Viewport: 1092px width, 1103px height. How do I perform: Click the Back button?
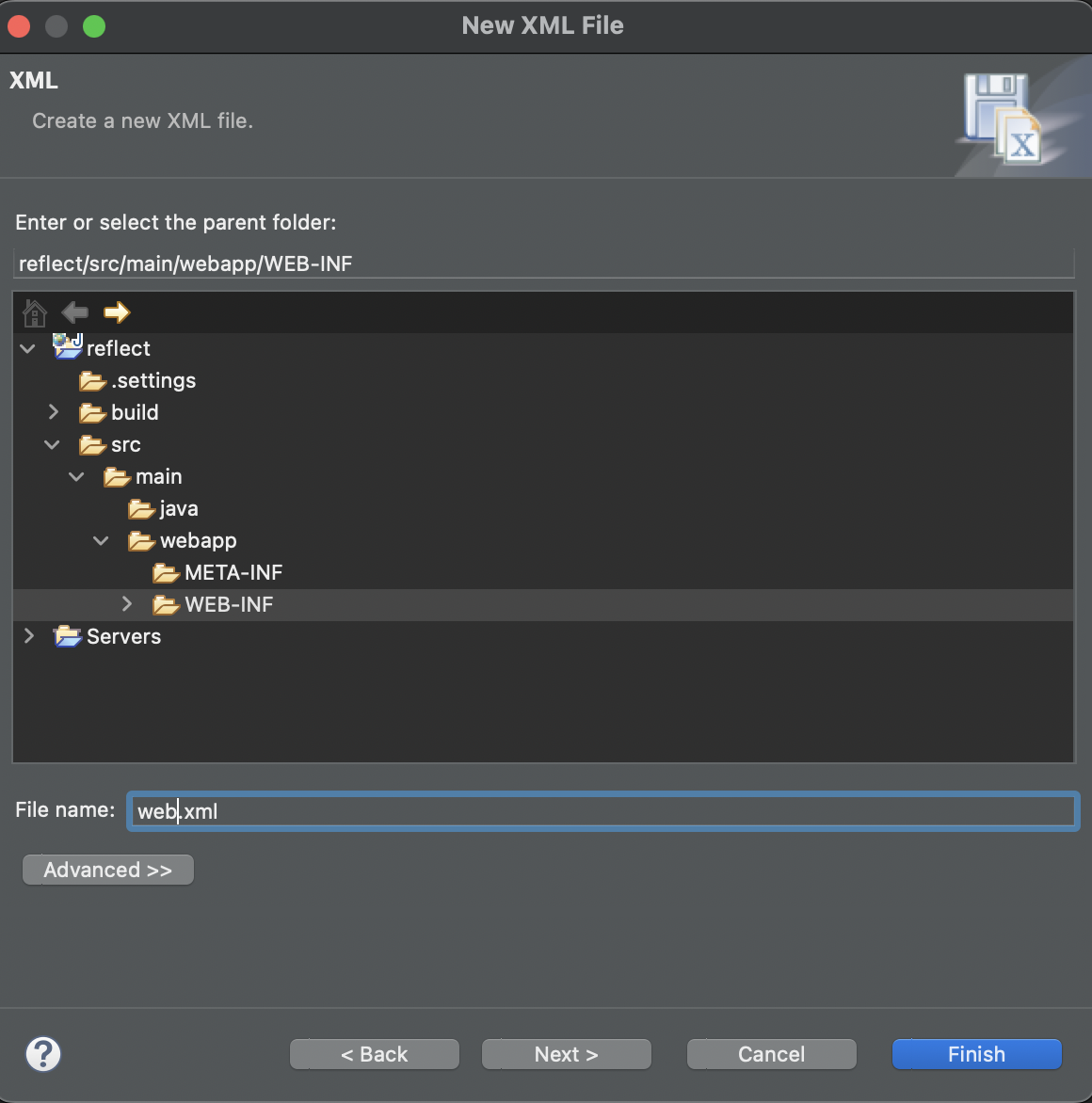[375, 1054]
